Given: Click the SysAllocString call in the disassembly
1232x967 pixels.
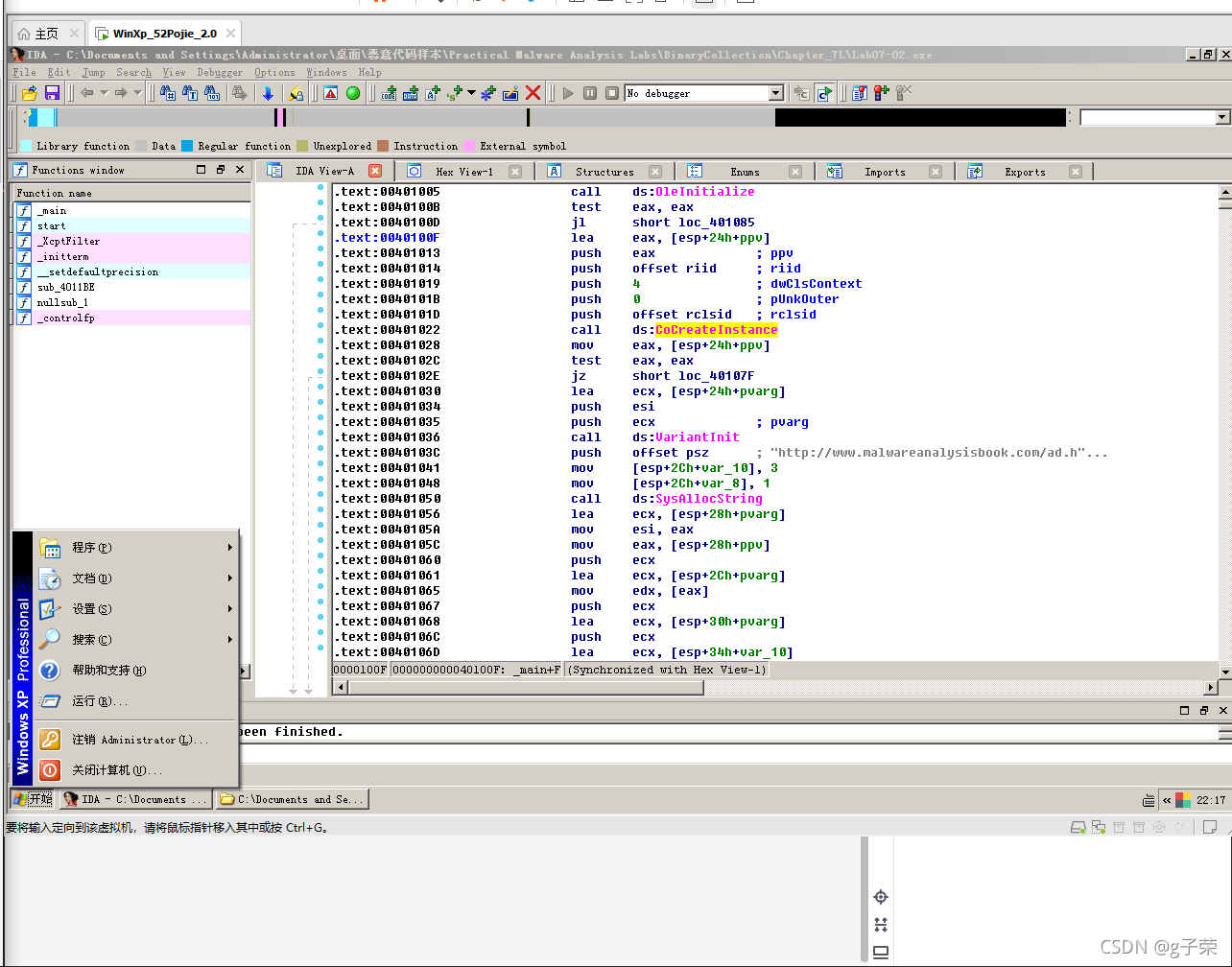Looking at the screenshot, I should click(709, 499).
